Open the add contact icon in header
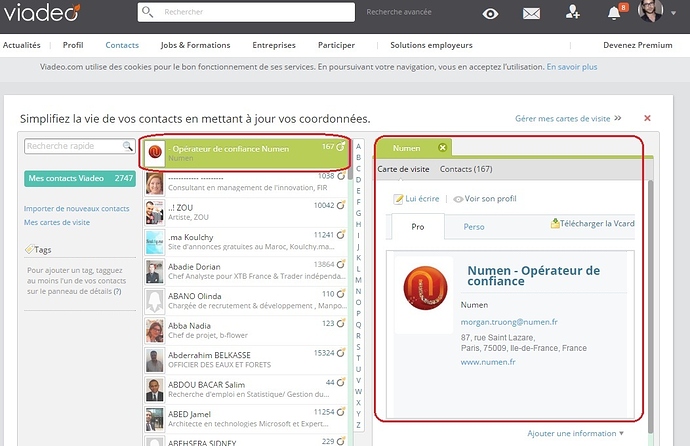 click(x=572, y=12)
